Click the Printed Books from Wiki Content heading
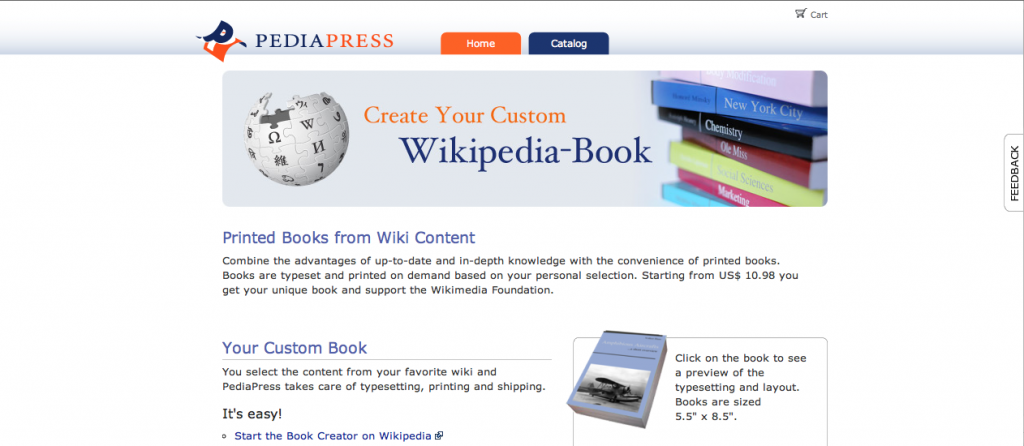Image resolution: width=1024 pixels, height=446 pixels. click(349, 237)
